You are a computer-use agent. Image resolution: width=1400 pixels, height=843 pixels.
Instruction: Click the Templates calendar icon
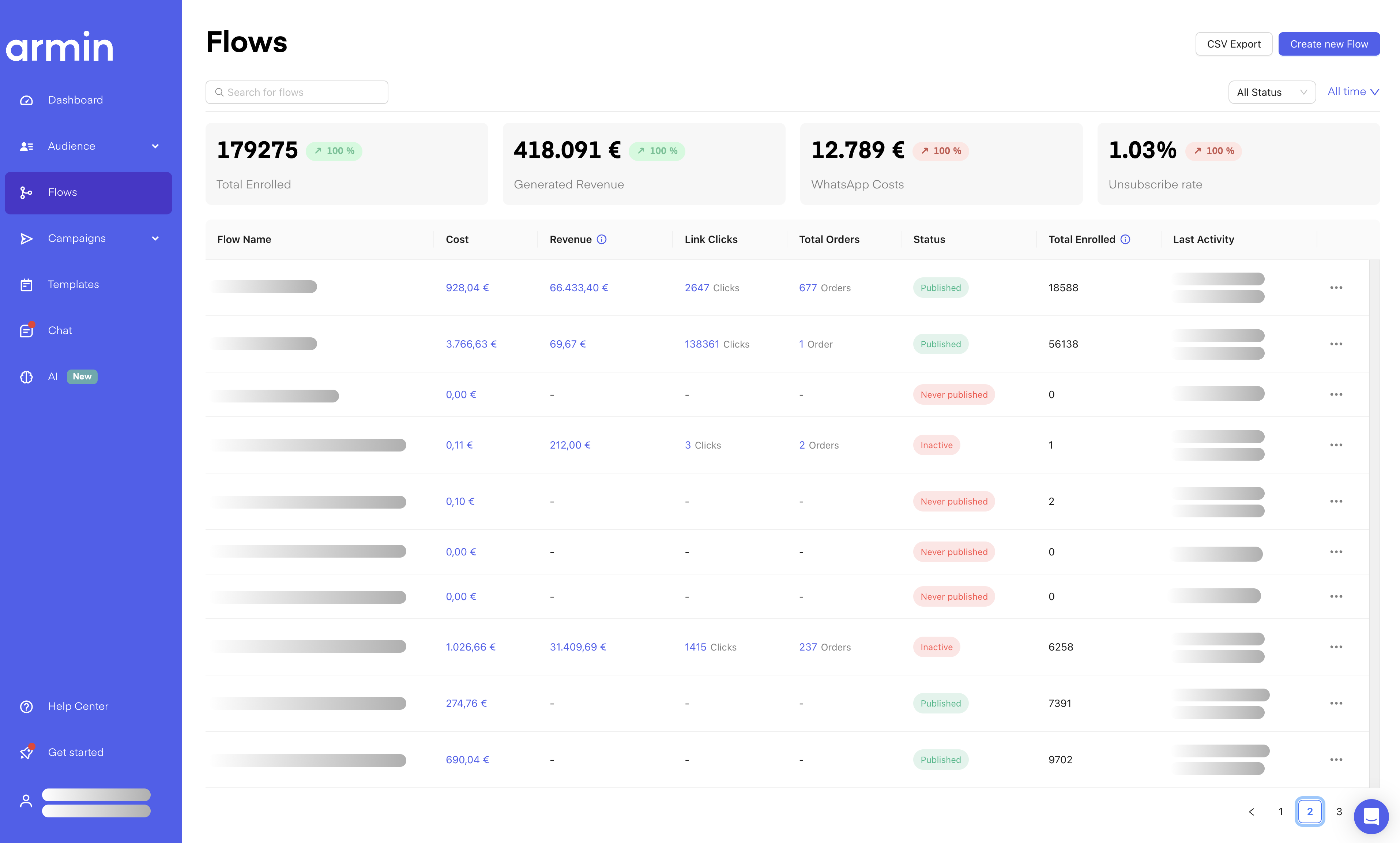point(26,285)
